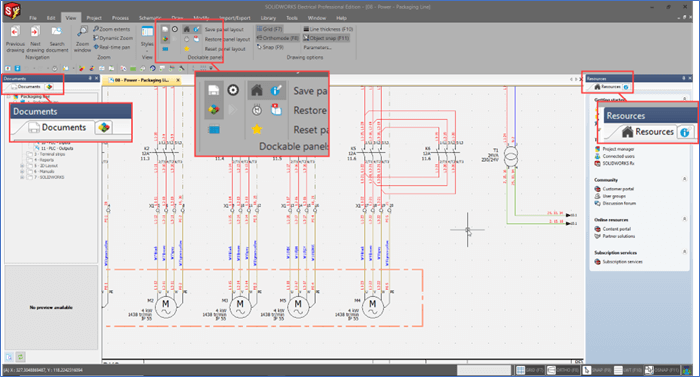Toggle Line thickness (F10) in ribbon

(328, 29)
